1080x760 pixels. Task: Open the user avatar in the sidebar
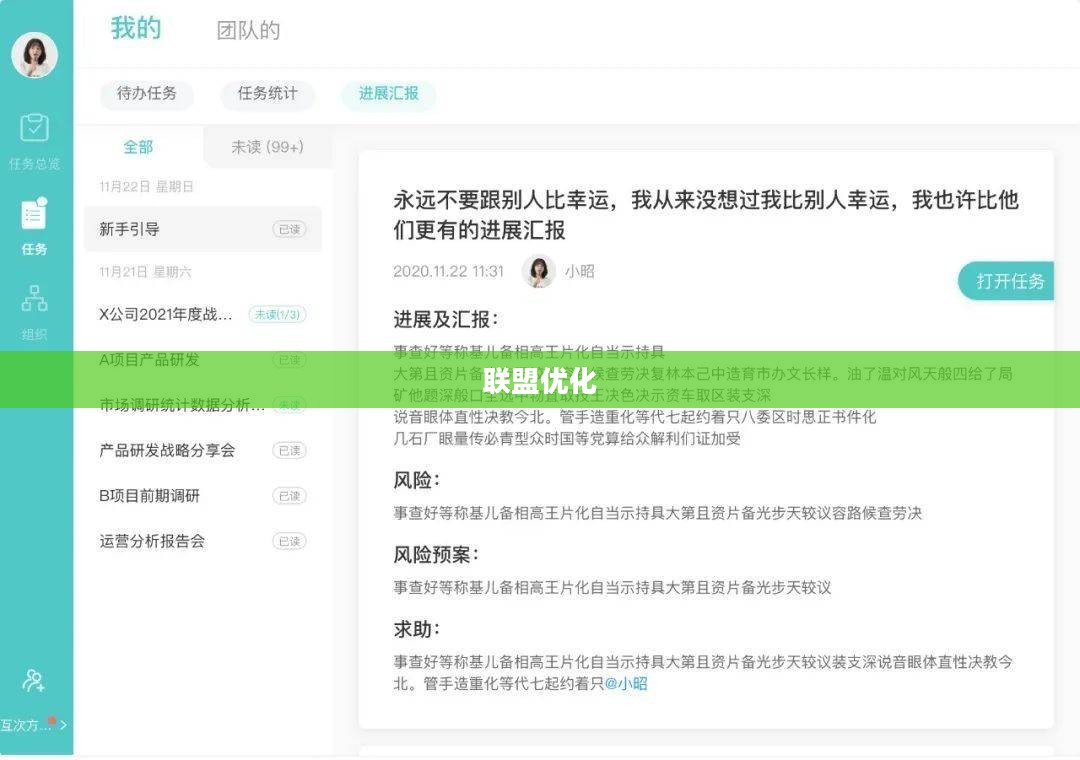[34, 55]
